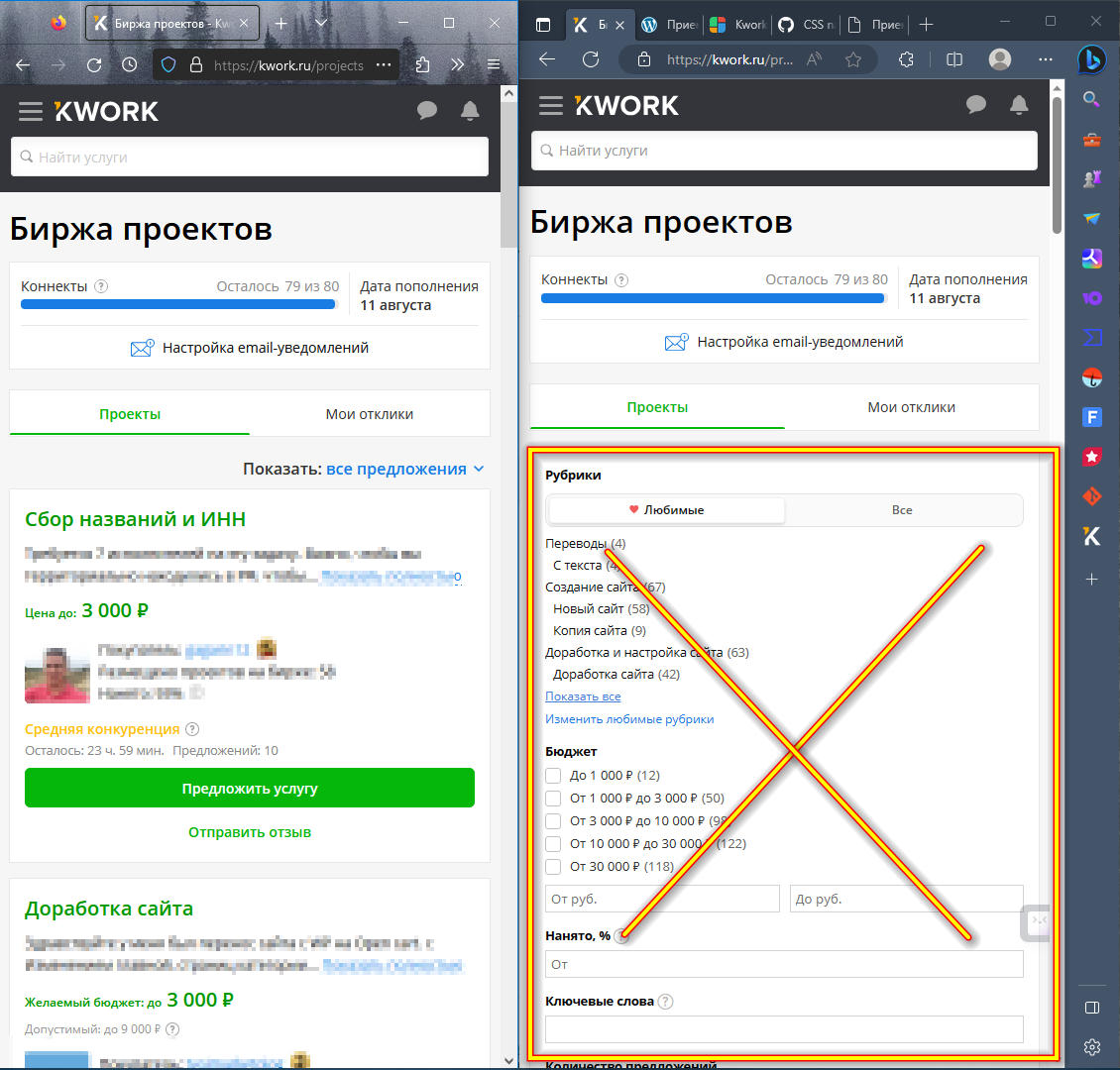
Task: Open Edge extensions puzzle icon
Action: [x=907, y=60]
